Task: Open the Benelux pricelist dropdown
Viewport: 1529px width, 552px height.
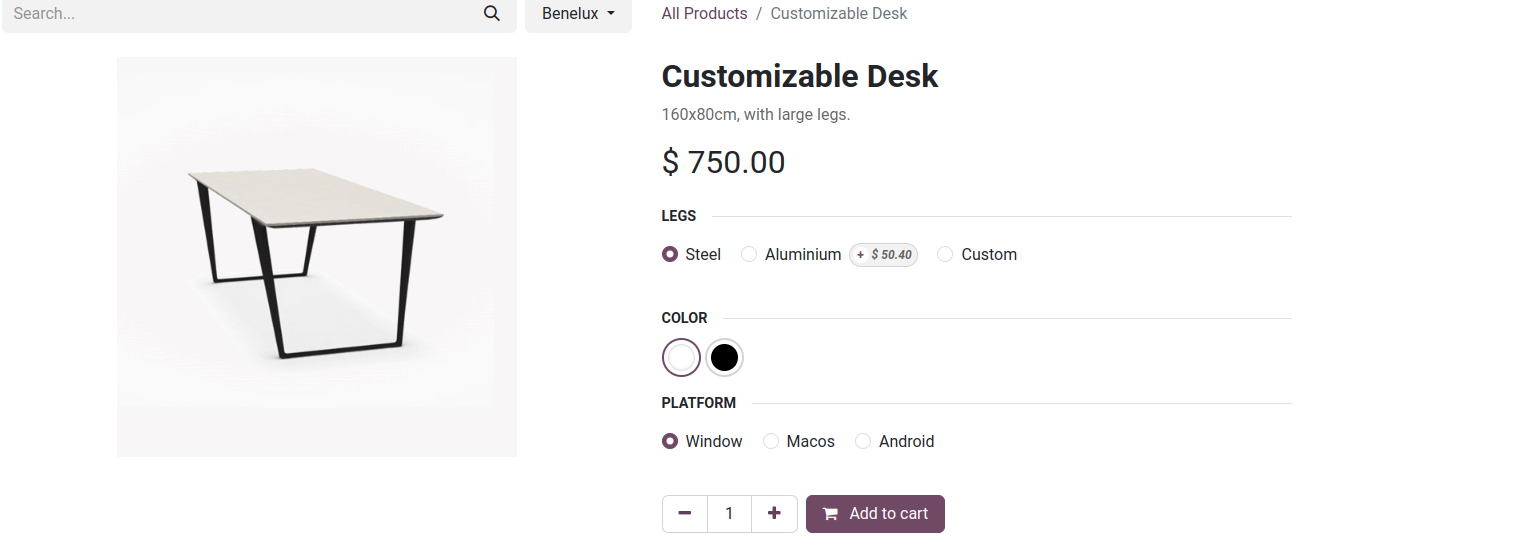Action: coord(578,14)
